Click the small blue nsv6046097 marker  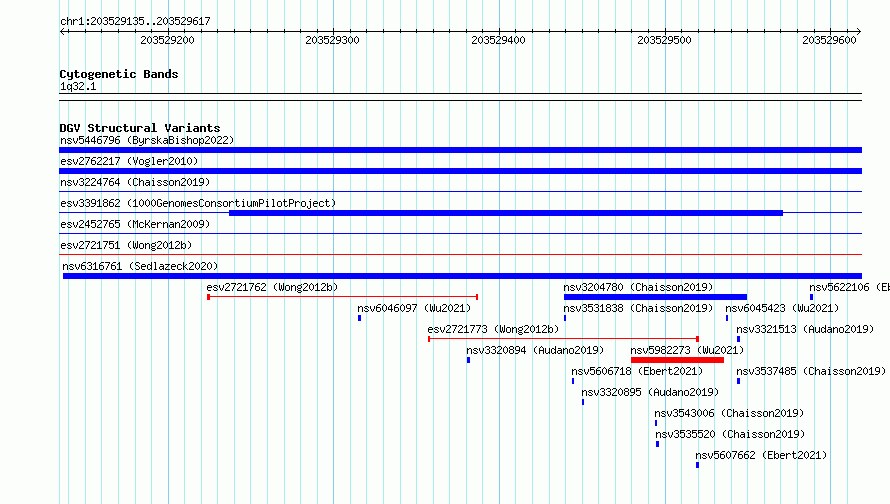pyautogui.click(x=359, y=318)
